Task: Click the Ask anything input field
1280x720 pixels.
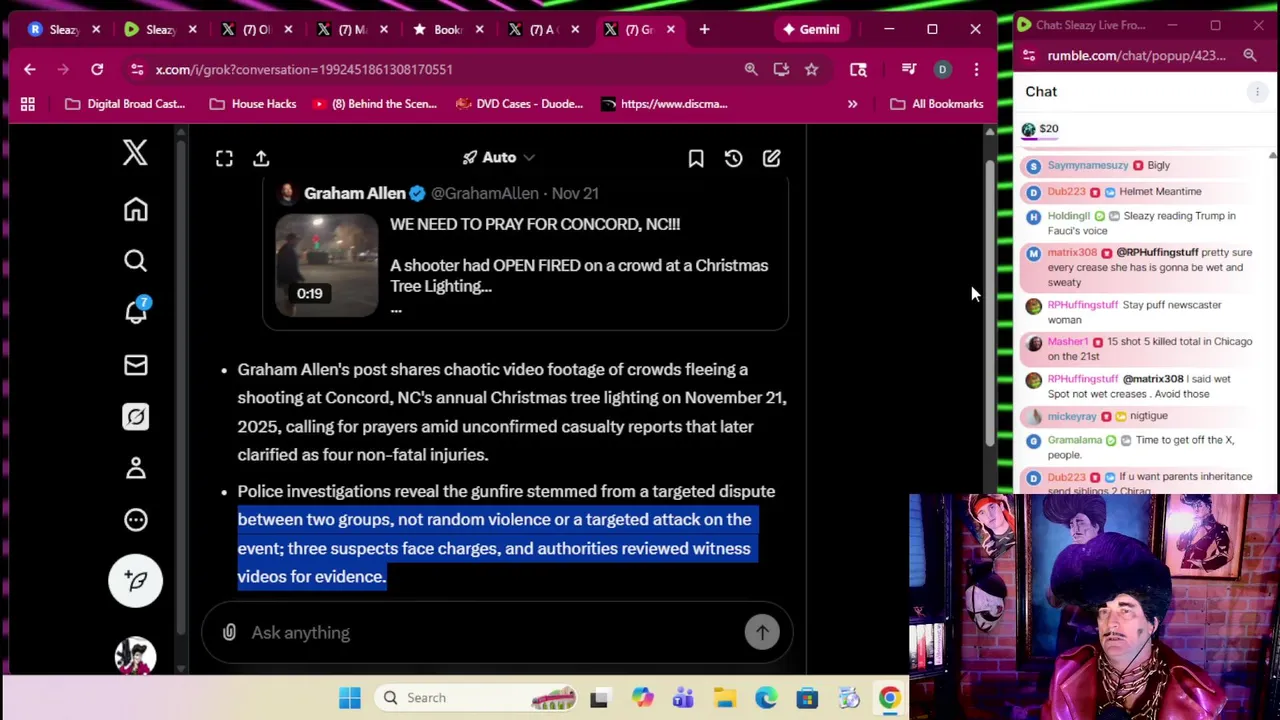Action: 495,632
